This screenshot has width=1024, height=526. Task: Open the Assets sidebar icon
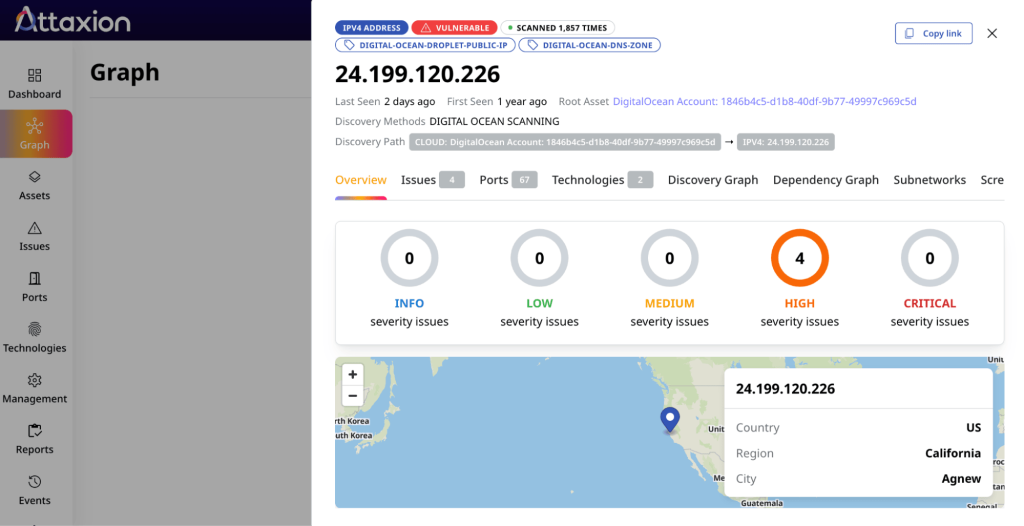pos(35,176)
